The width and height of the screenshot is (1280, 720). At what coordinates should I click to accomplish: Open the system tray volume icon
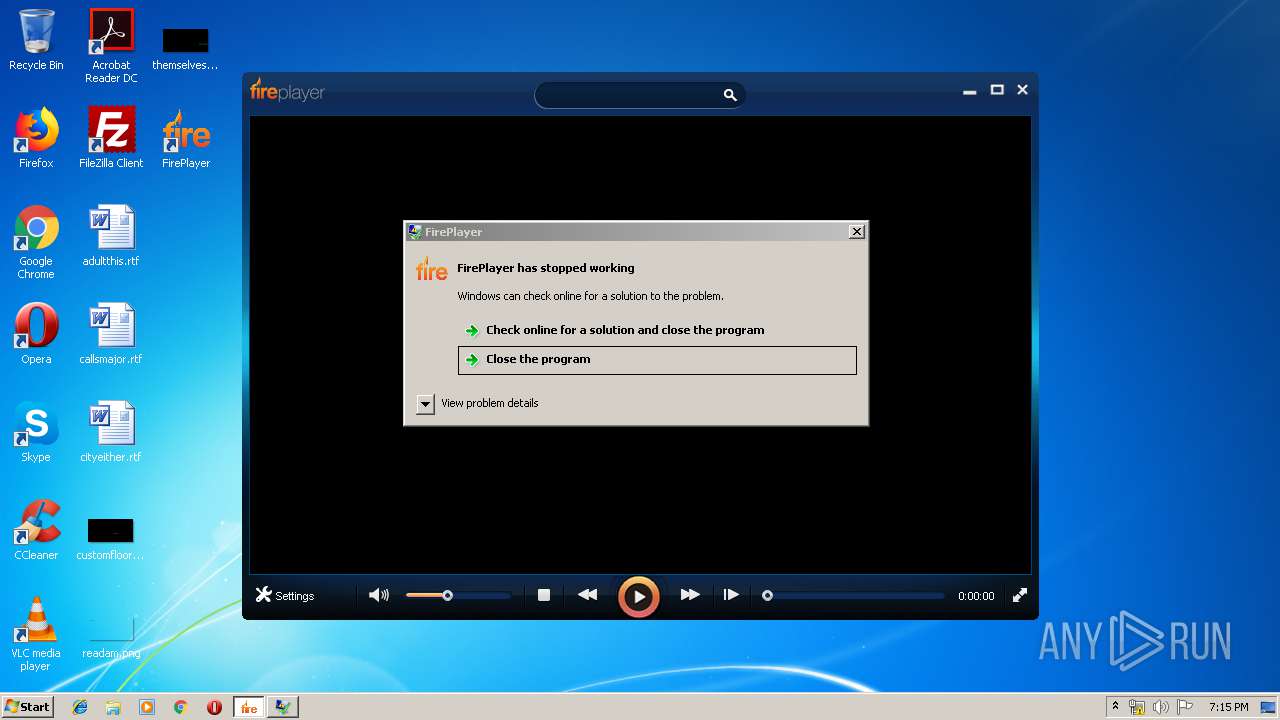[1161, 707]
